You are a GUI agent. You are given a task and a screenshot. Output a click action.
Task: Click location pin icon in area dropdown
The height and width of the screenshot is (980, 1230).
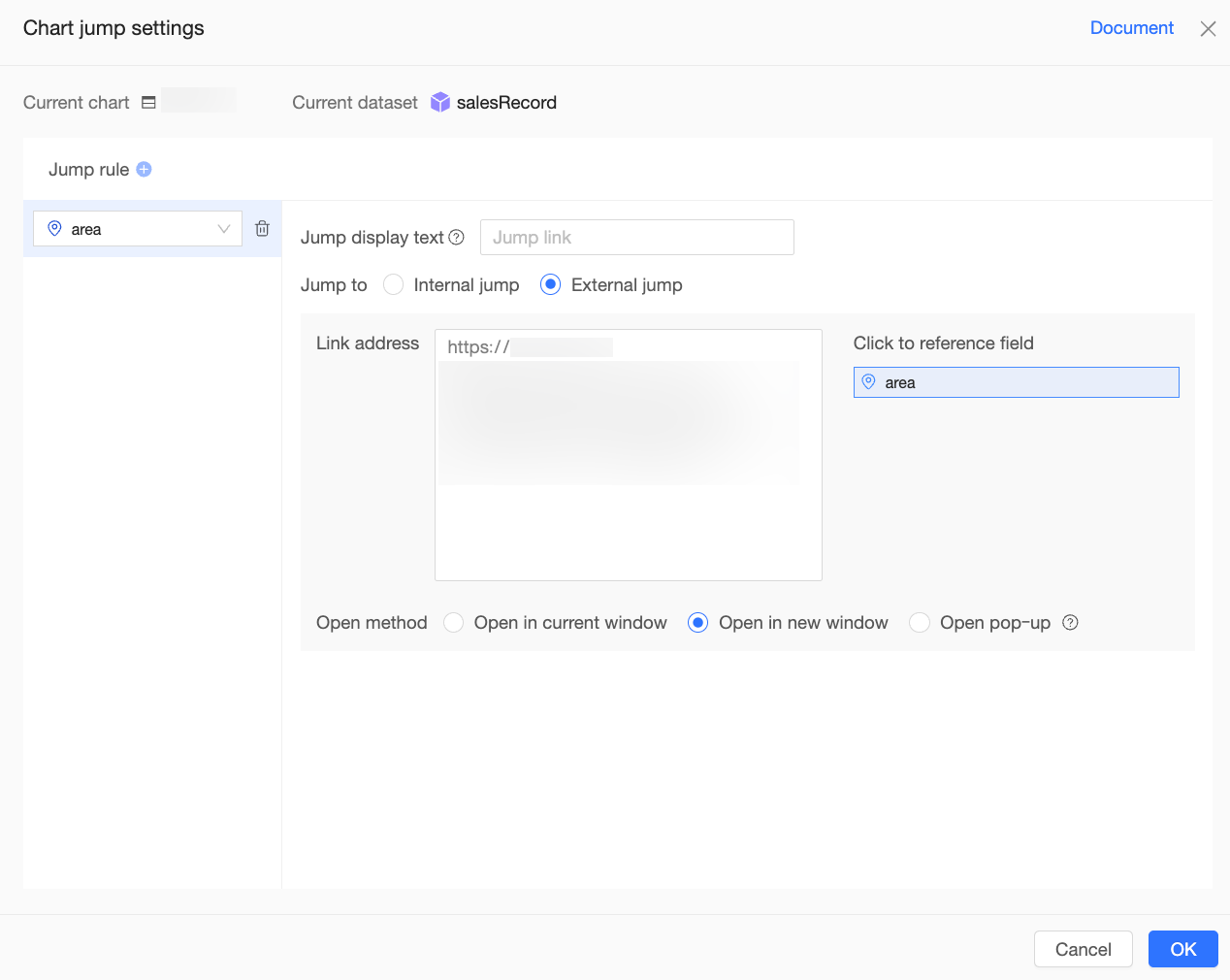55,229
